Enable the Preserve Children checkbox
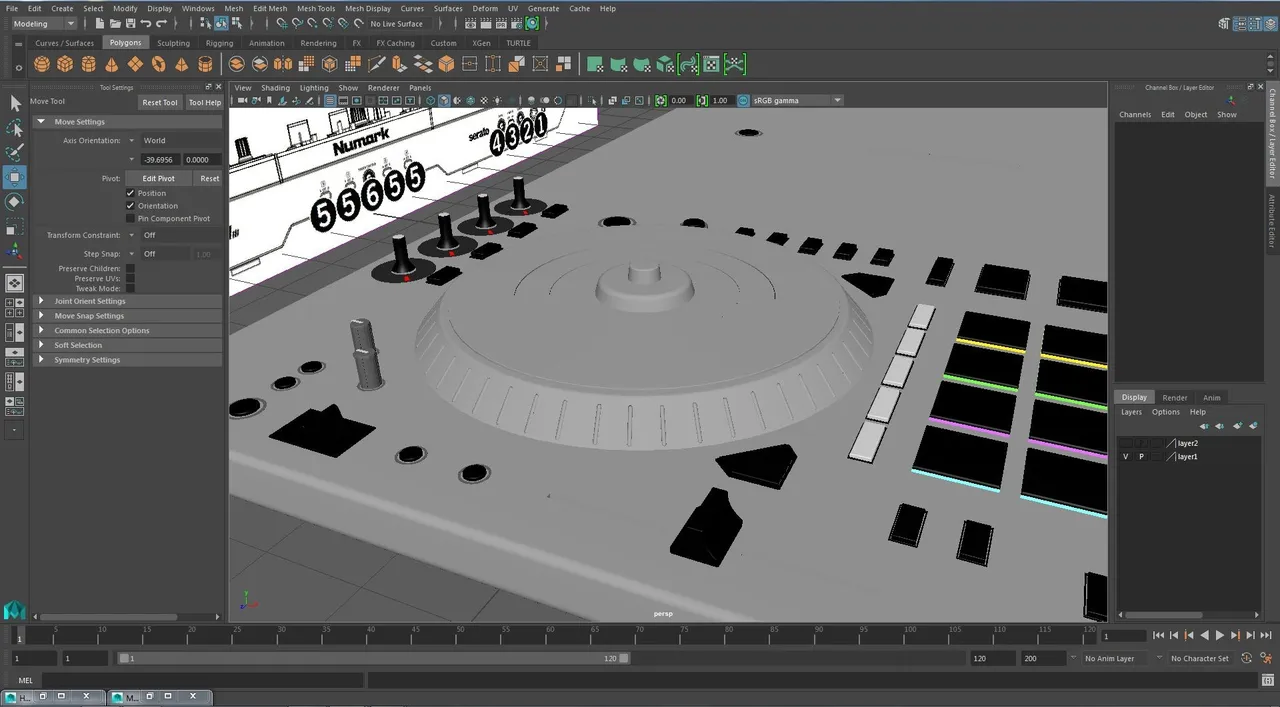 coord(130,268)
